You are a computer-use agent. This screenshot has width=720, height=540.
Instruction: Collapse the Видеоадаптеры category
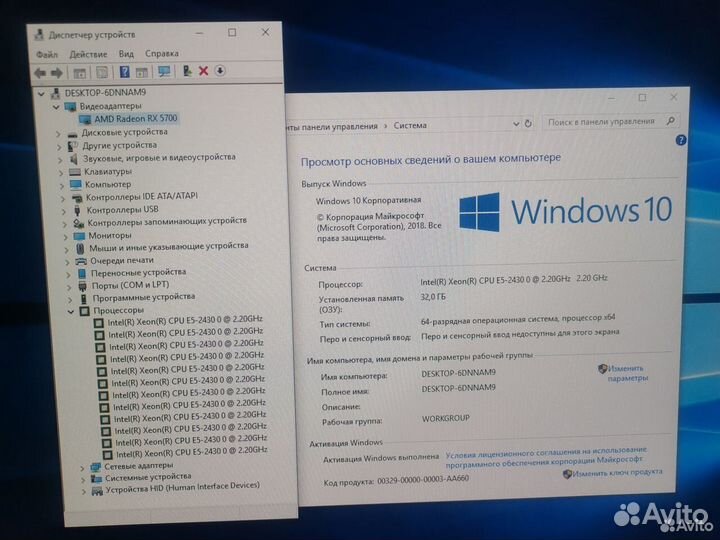click(x=56, y=107)
